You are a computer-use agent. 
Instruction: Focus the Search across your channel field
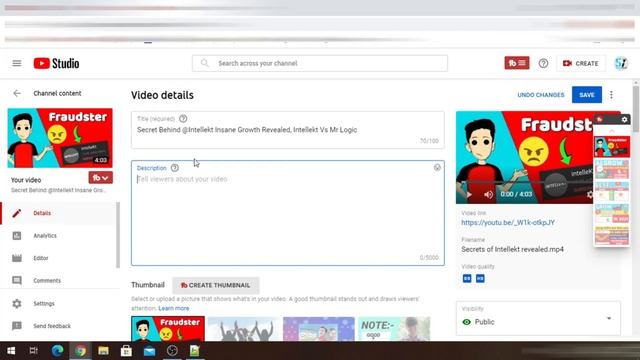tap(320, 63)
